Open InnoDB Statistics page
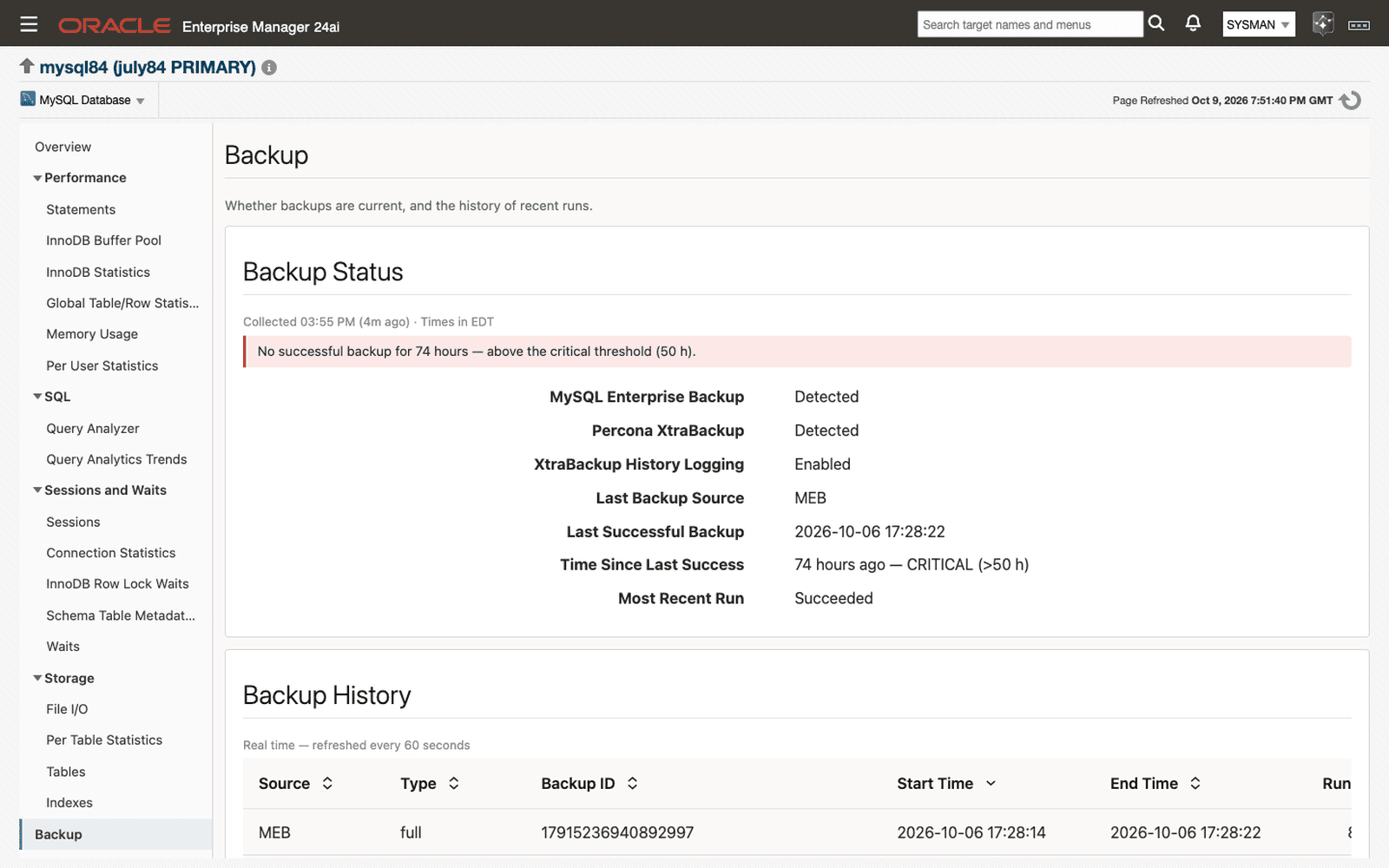 click(x=98, y=272)
